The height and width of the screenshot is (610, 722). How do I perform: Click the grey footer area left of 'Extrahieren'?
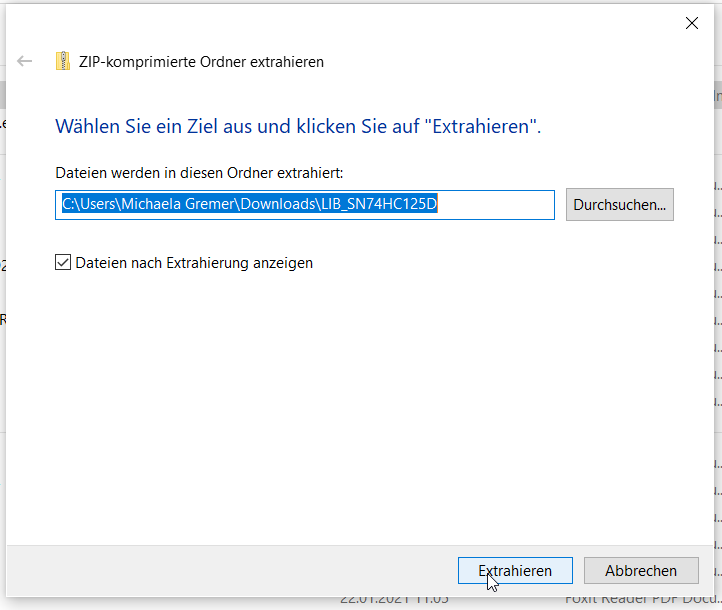pyautogui.click(x=230, y=571)
